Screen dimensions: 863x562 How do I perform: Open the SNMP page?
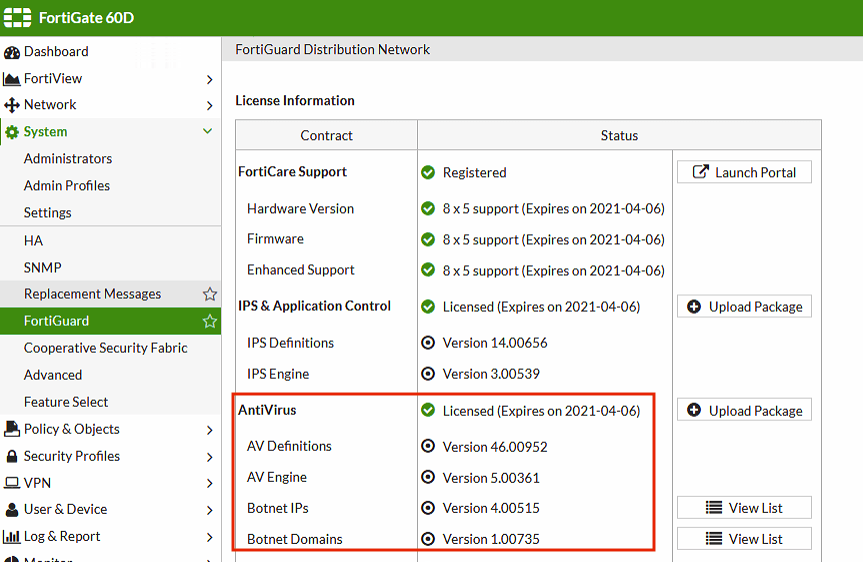(x=110, y=268)
